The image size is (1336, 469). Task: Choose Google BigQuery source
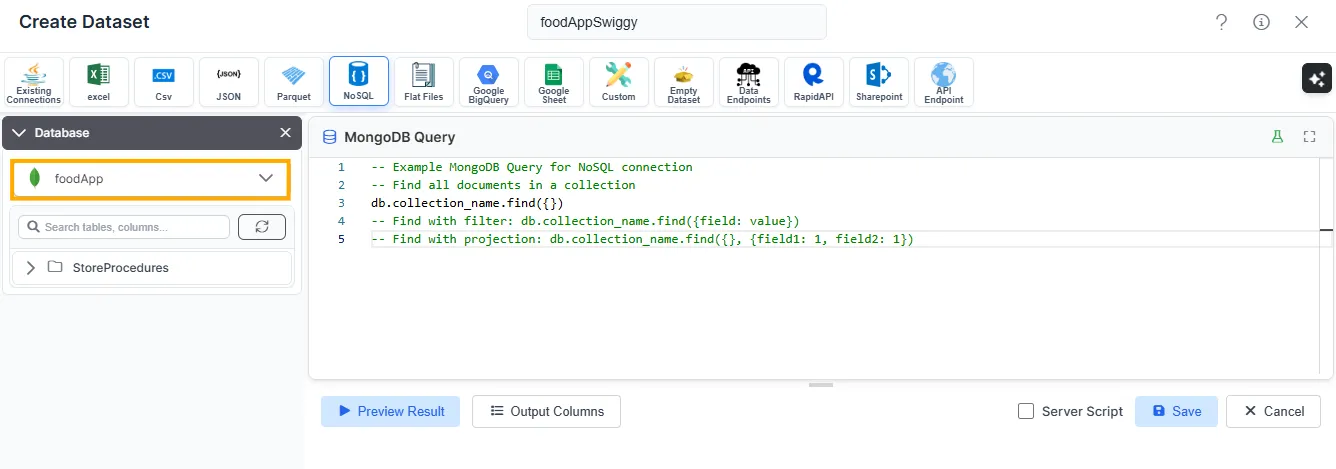[489, 82]
